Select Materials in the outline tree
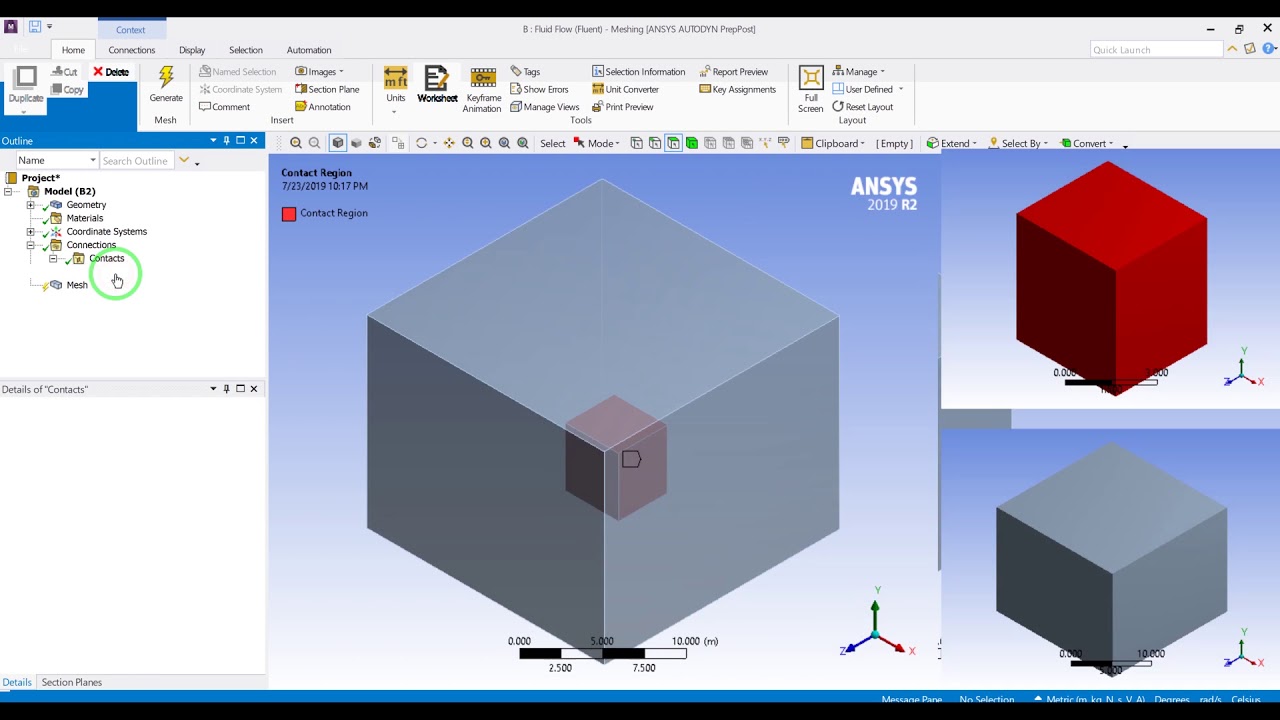 [x=84, y=218]
